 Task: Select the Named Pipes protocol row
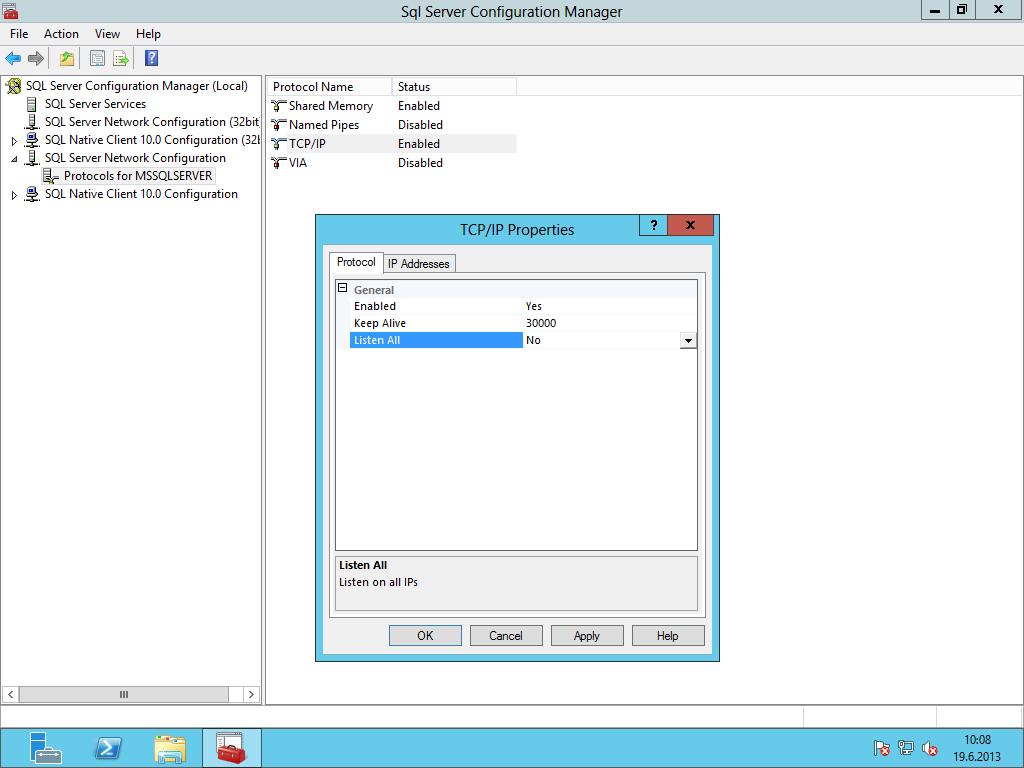click(x=392, y=125)
